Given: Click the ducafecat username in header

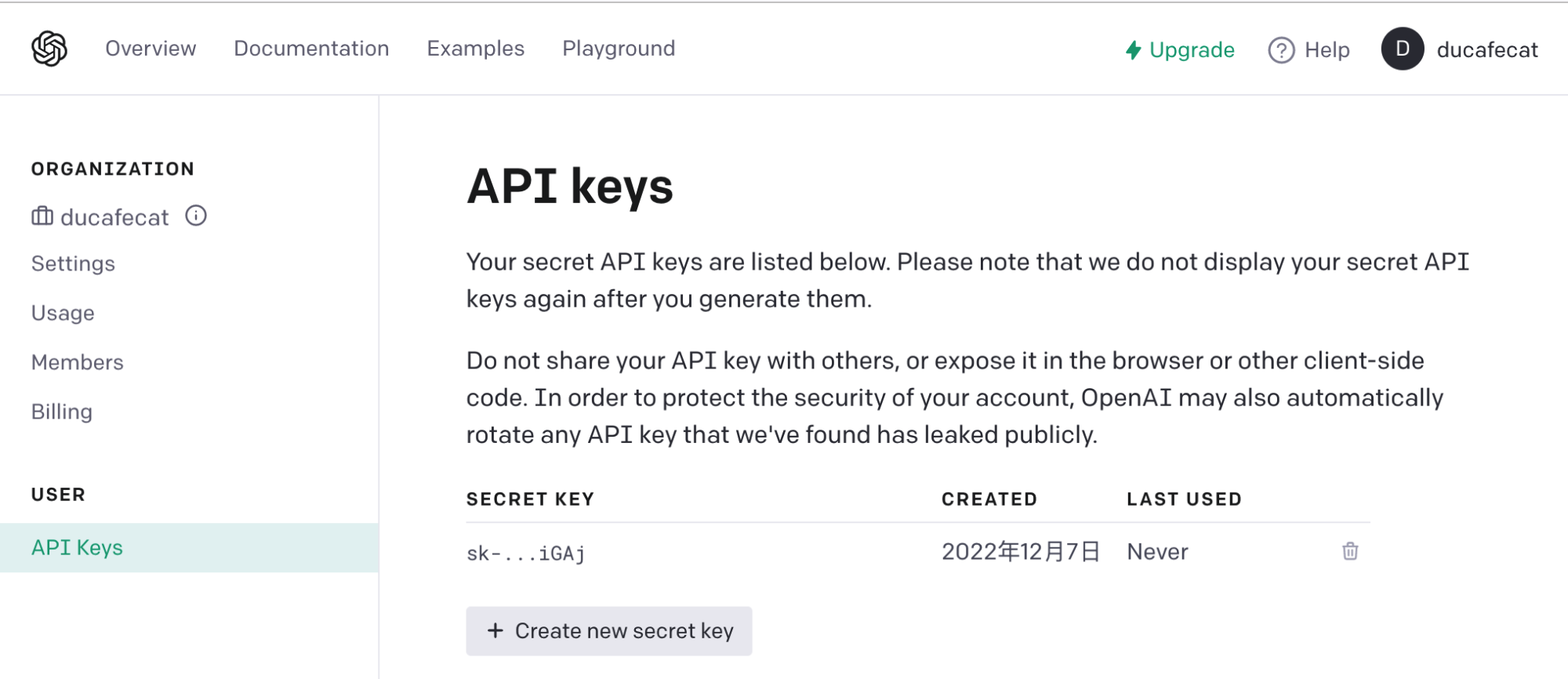Looking at the screenshot, I should pos(1487,49).
